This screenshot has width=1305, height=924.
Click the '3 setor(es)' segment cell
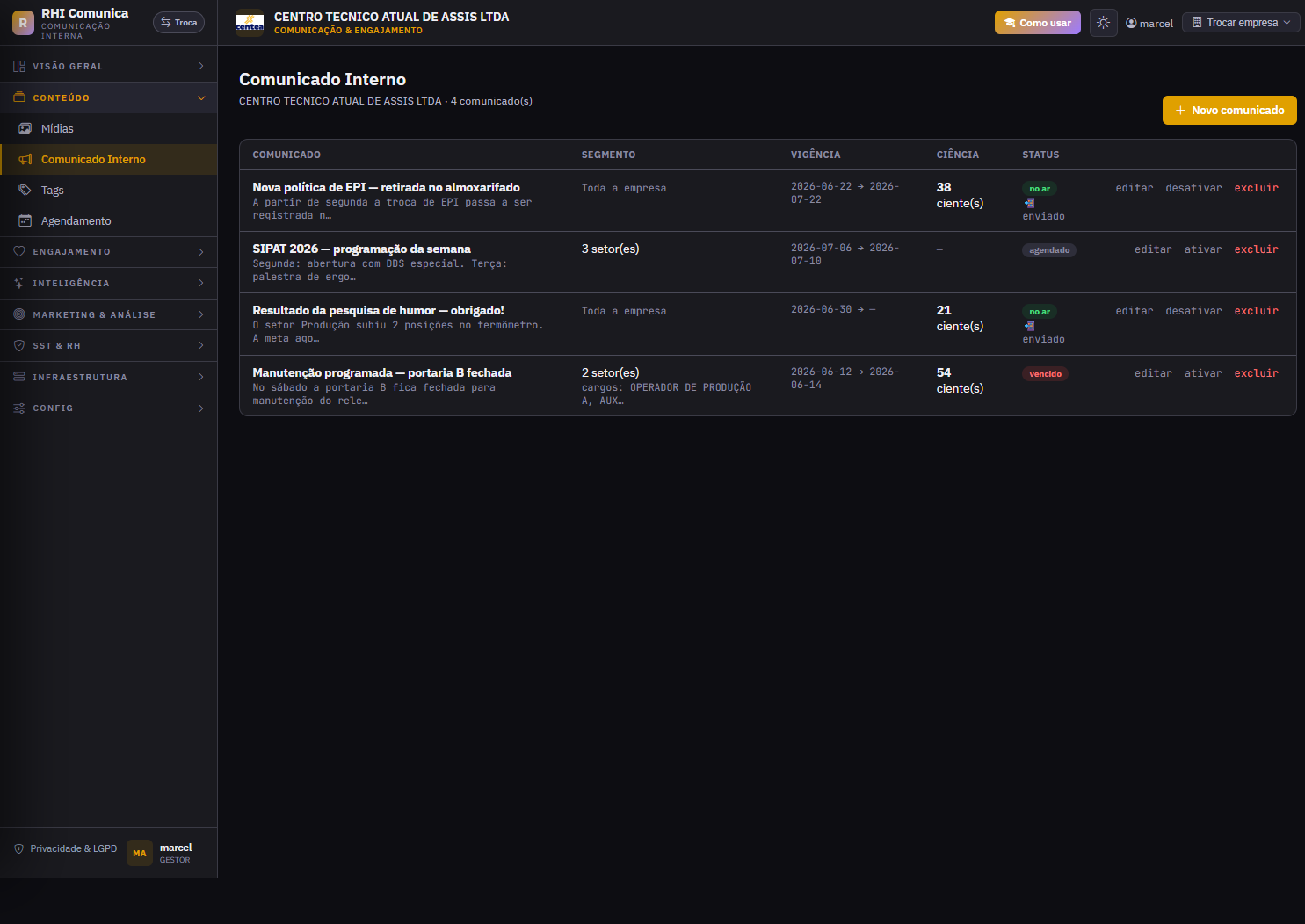click(610, 249)
